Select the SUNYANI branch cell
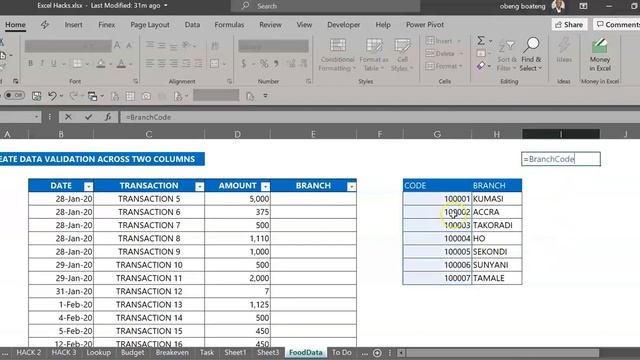640x360 pixels. [497, 265]
